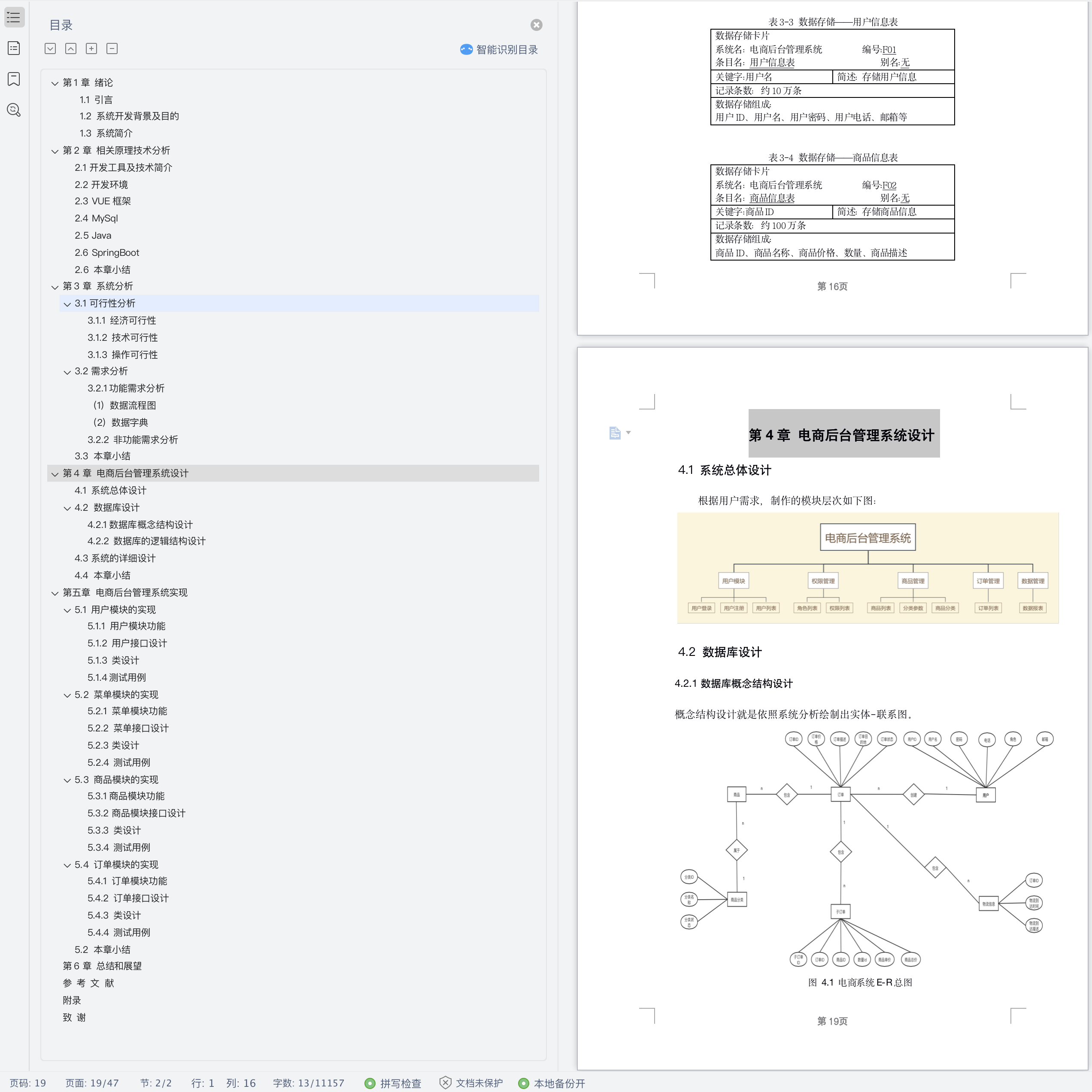The width and height of the screenshot is (1092, 1092).
Task: Click the chapter list sidebar icon
Action: click(14, 48)
